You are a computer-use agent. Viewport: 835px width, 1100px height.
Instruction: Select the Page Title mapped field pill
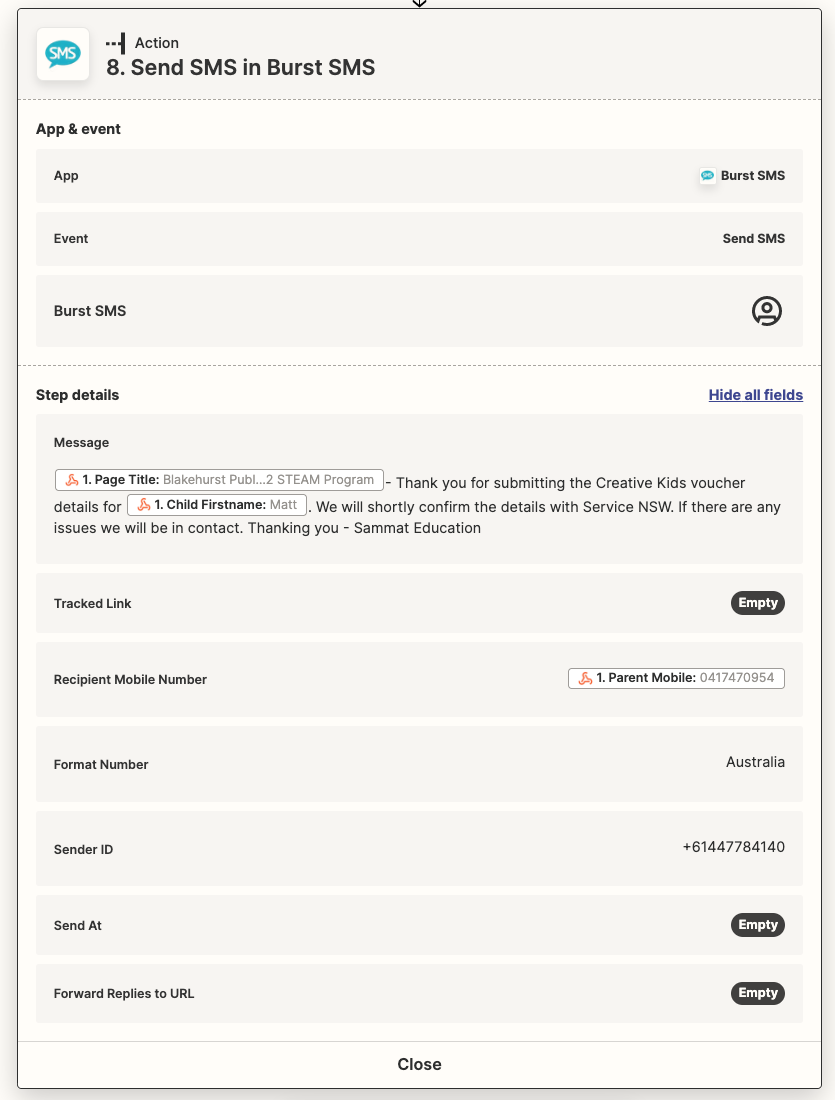[219, 480]
